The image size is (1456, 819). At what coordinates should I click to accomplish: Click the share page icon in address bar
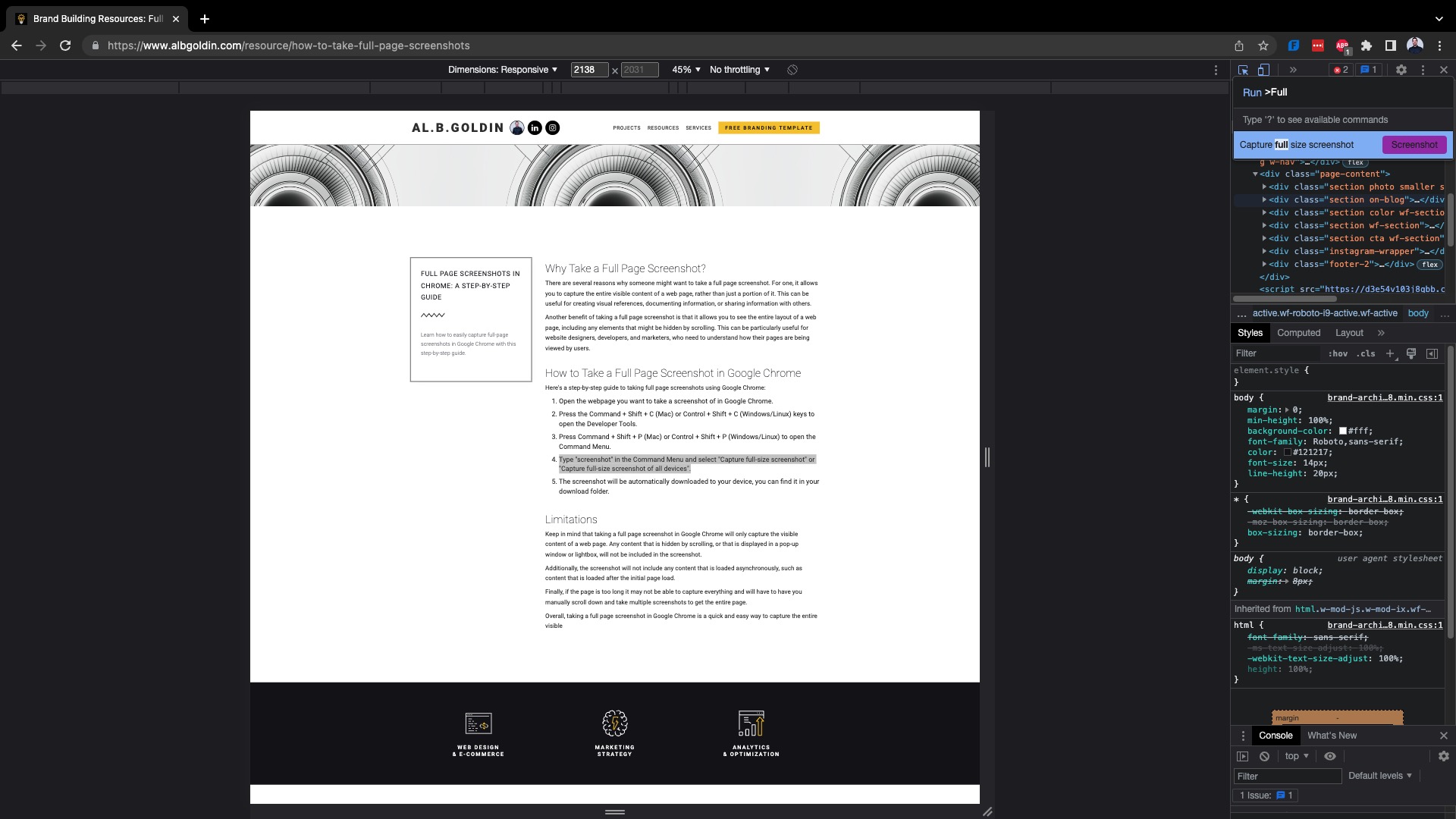point(1238,45)
